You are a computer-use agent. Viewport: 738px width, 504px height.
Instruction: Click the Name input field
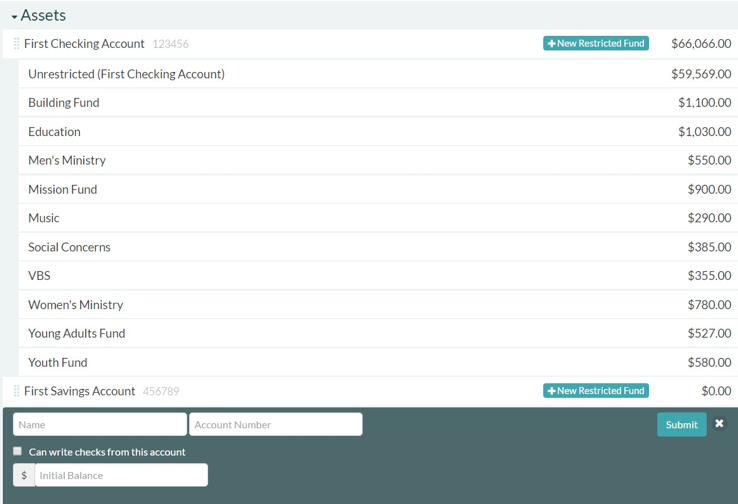coord(100,425)
